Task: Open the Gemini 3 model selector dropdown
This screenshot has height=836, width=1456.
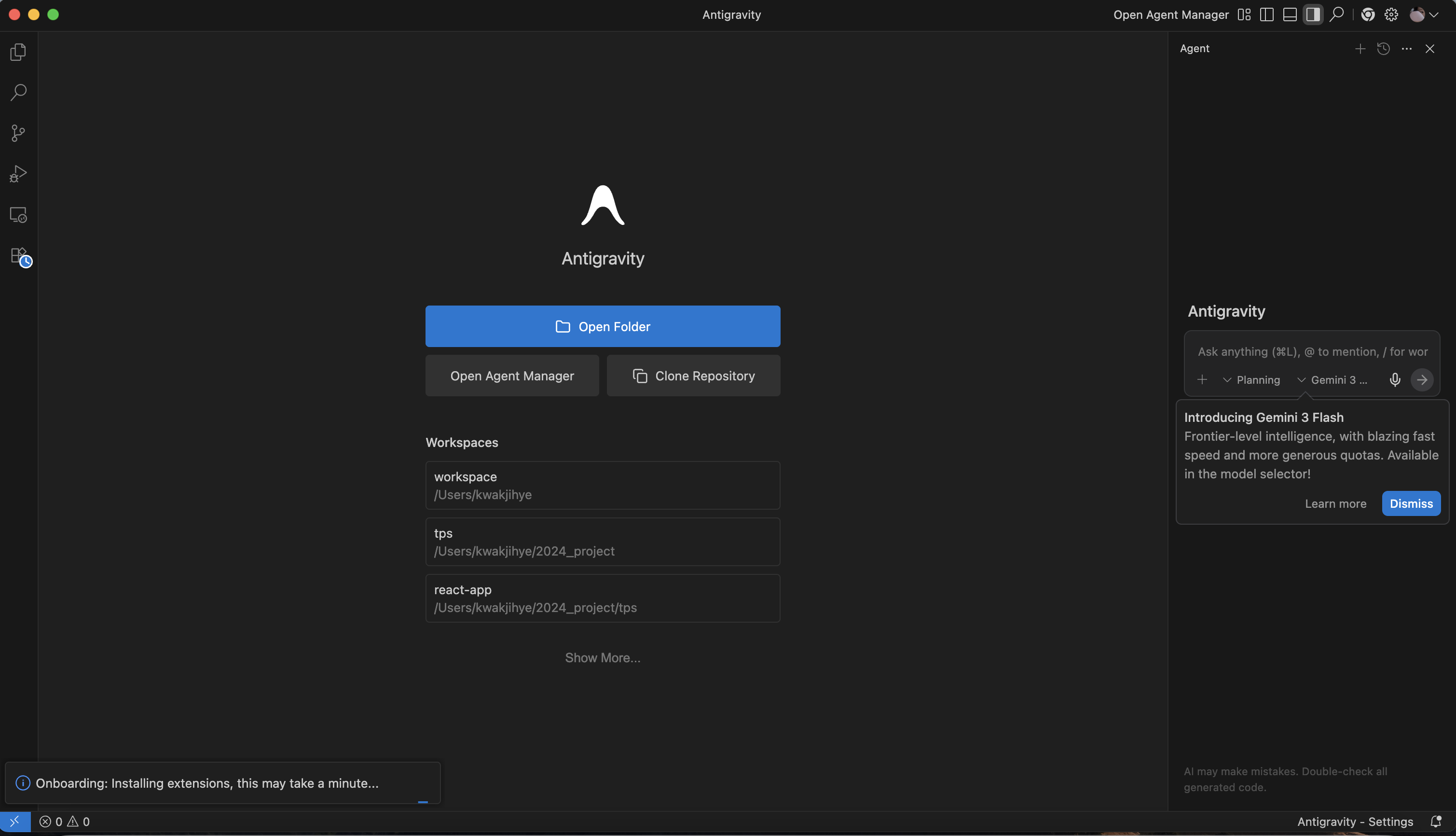Action: [1332, 379]
